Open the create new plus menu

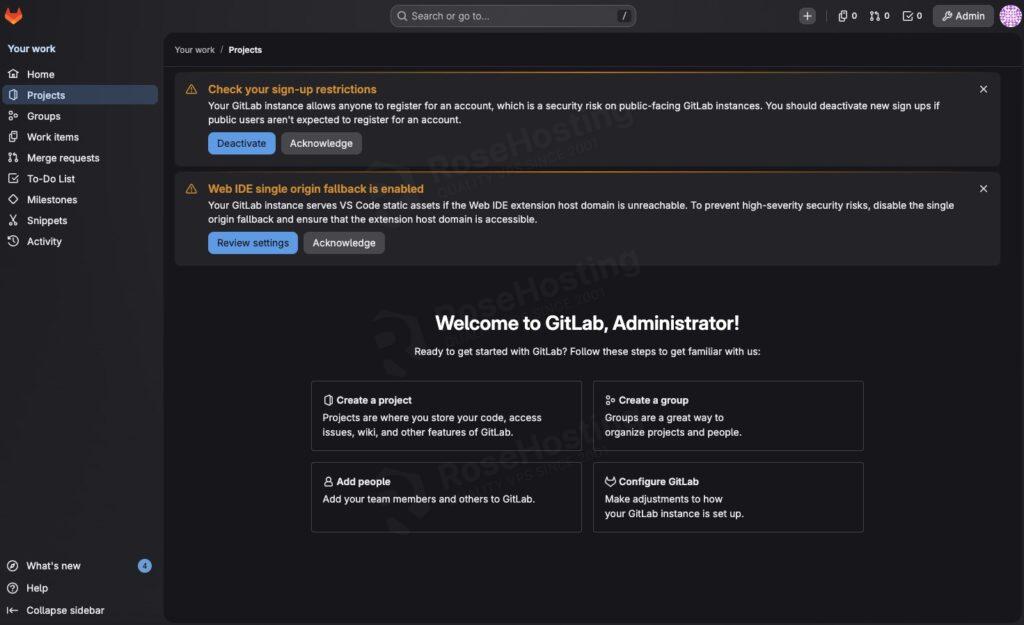tap(807, 16)
